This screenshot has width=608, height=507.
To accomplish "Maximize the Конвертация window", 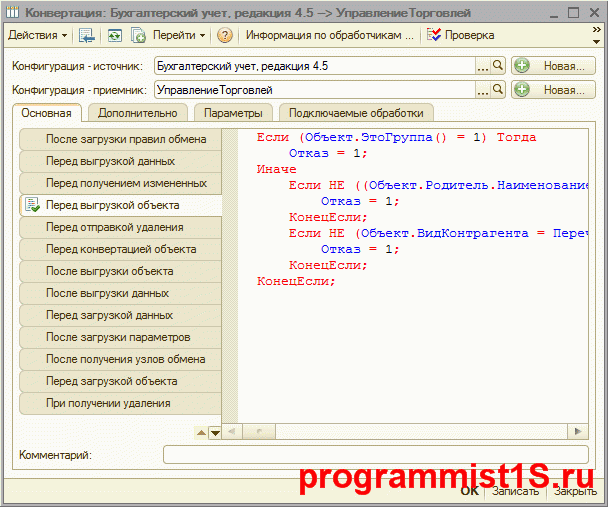I will [573, 13].
